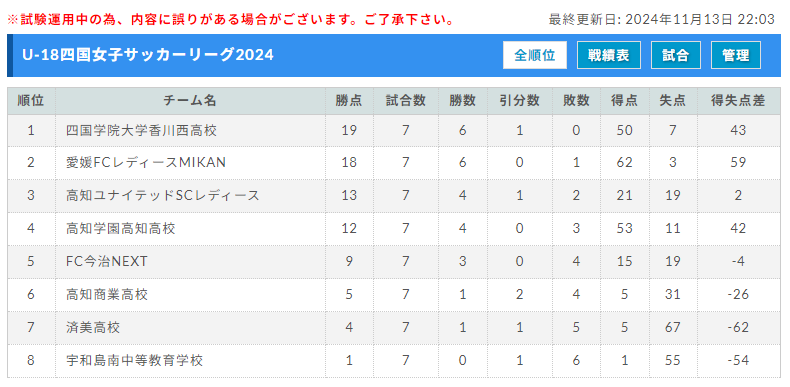Select team 高知商業高校
The width and height of the screenshot is (790, 387).
(x=107, y=294)
